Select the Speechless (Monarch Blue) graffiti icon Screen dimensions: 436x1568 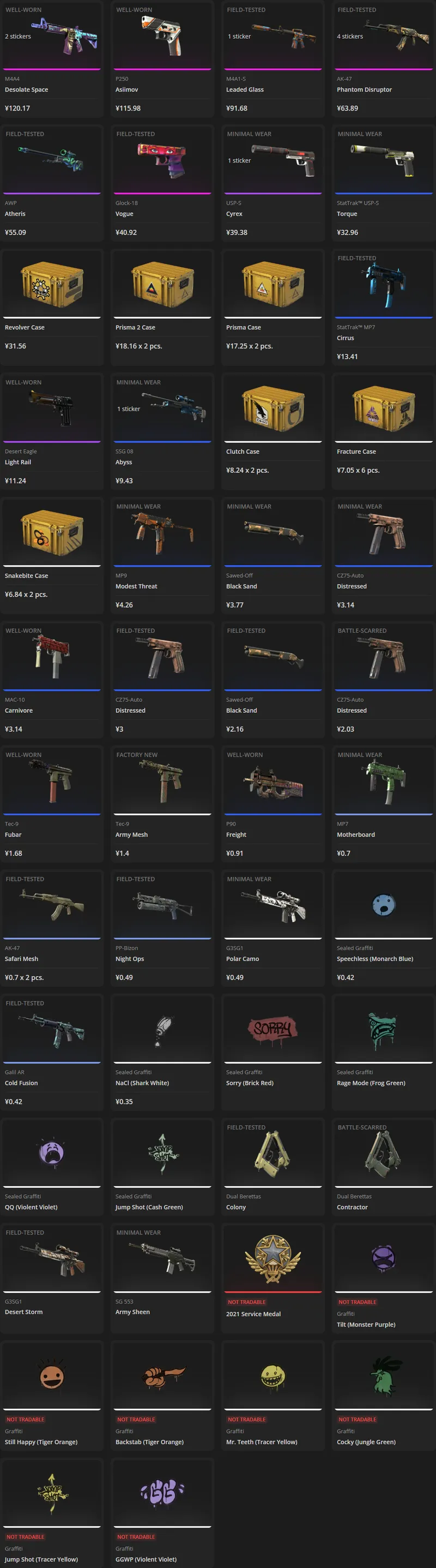[384, 905]
